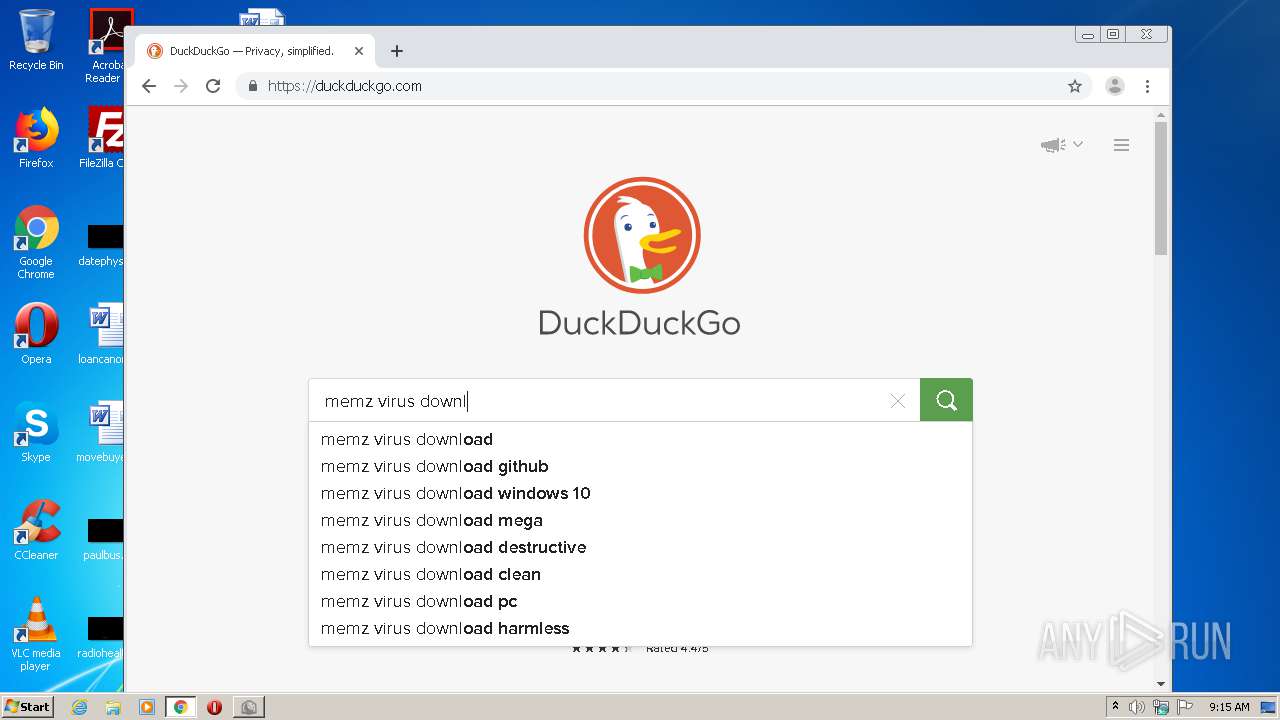Show hidden system tray icons
Viewport: 1280px width, 720px height.
[x=1115, y=707]
